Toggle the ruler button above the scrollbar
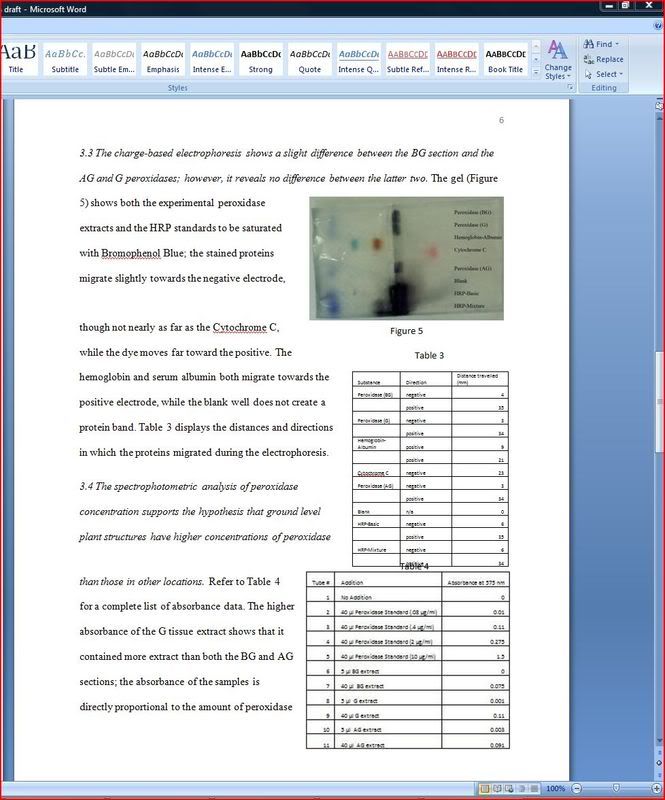 click(x=659, y=106)
